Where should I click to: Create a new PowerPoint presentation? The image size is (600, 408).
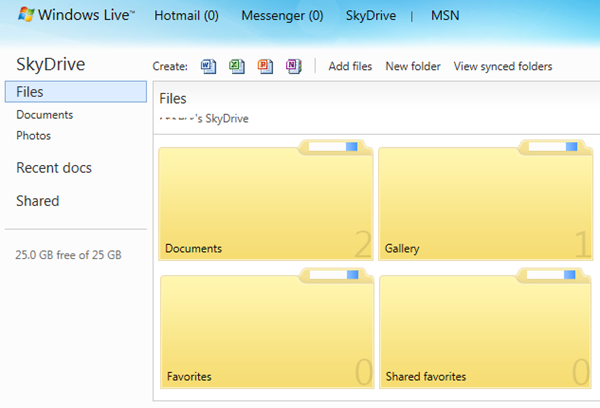[x=264, y=66]
